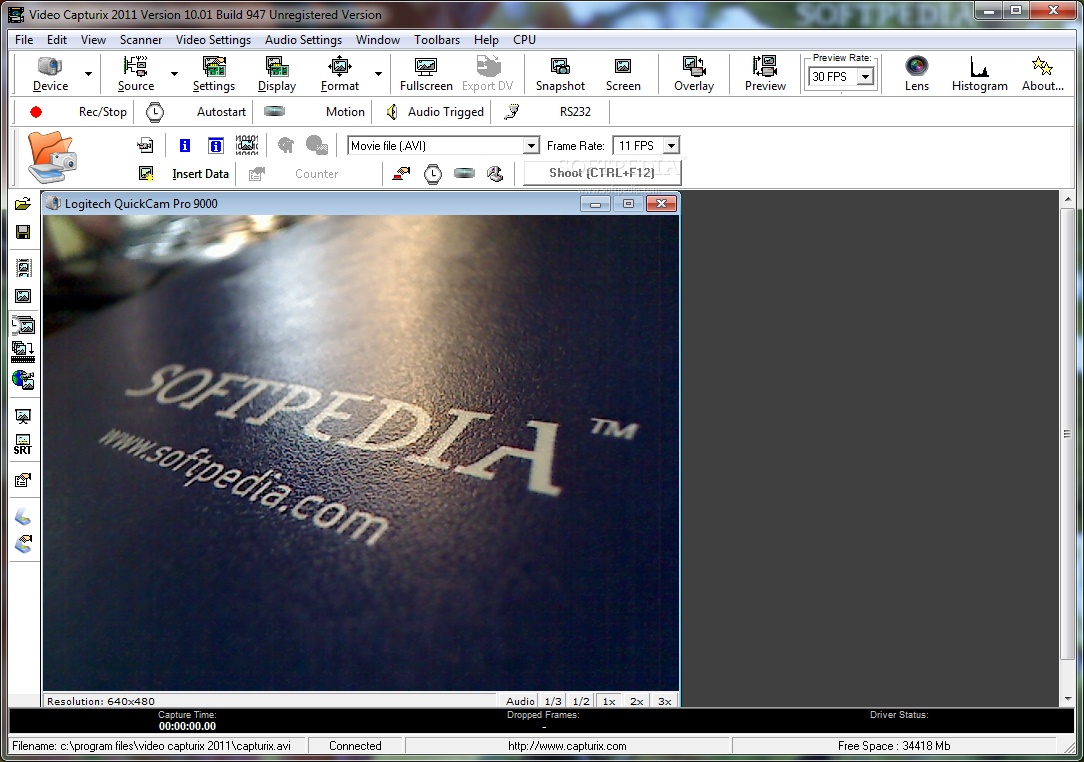
Task: Click the sidebar presentation screen icon
Action: pos(23,416)
